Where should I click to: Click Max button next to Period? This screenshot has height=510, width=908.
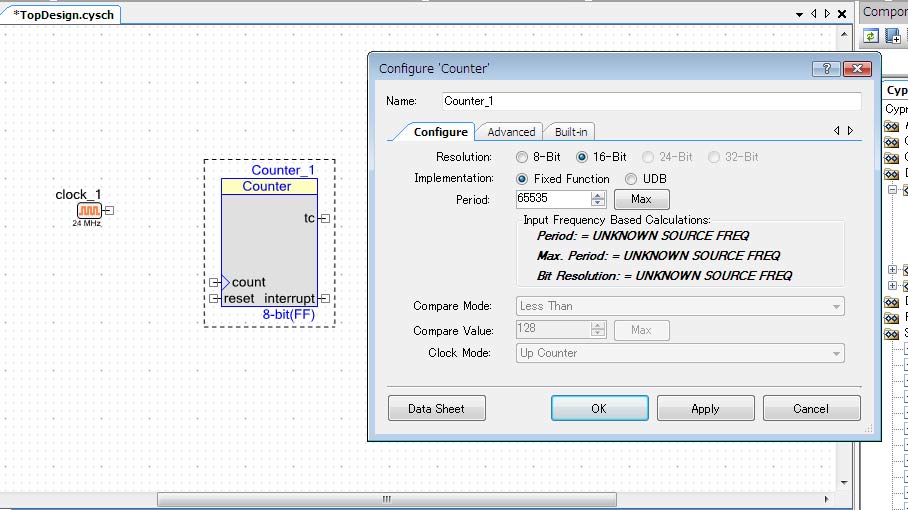641,199
